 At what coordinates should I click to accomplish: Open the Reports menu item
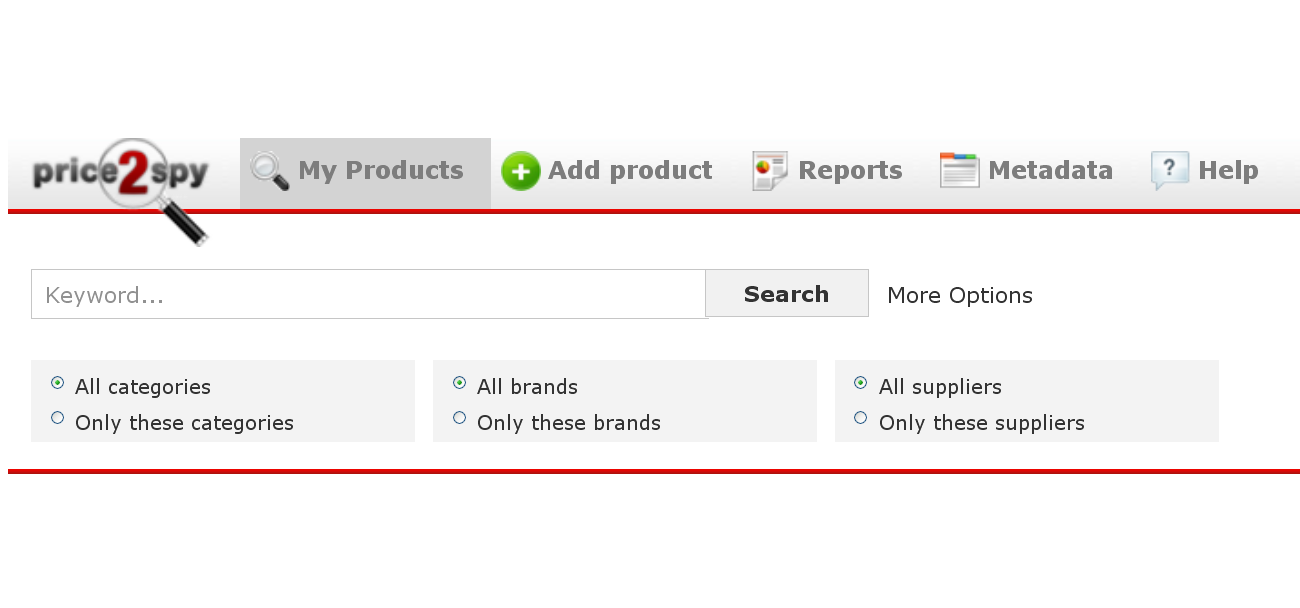point(827,171)
